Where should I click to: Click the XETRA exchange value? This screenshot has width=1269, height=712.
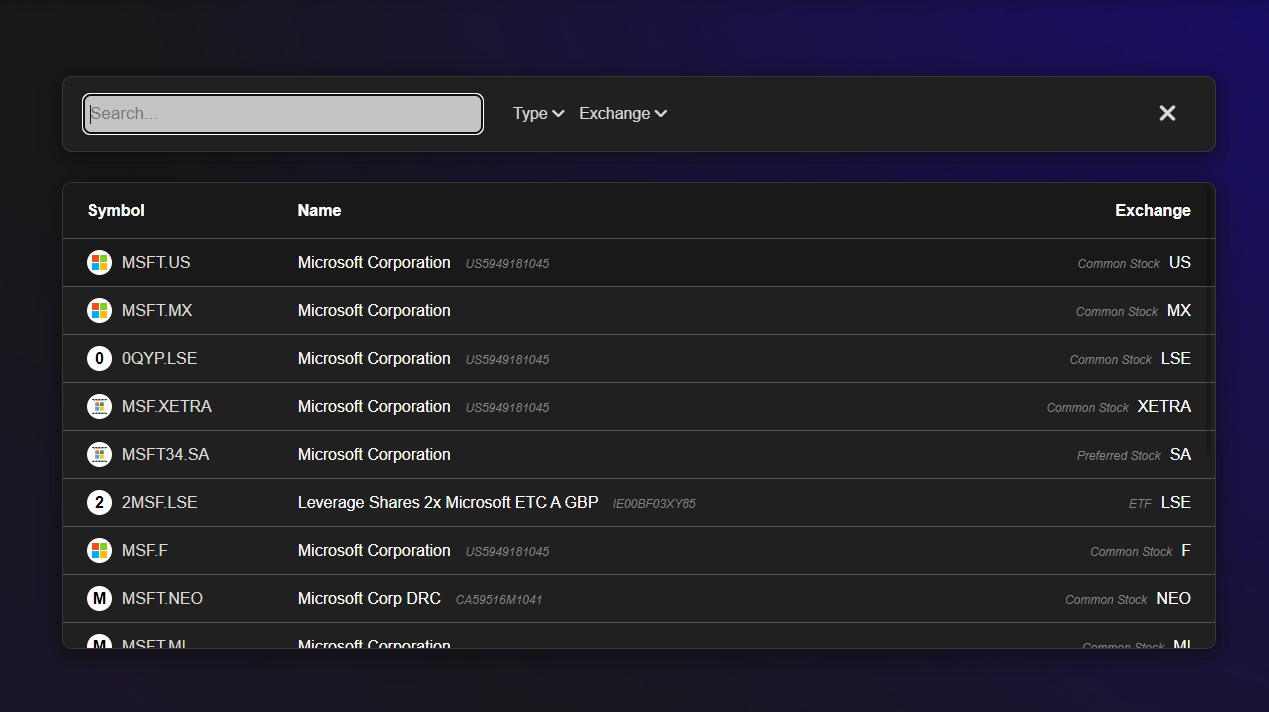pyautogui.click(x=1164, y=407)
